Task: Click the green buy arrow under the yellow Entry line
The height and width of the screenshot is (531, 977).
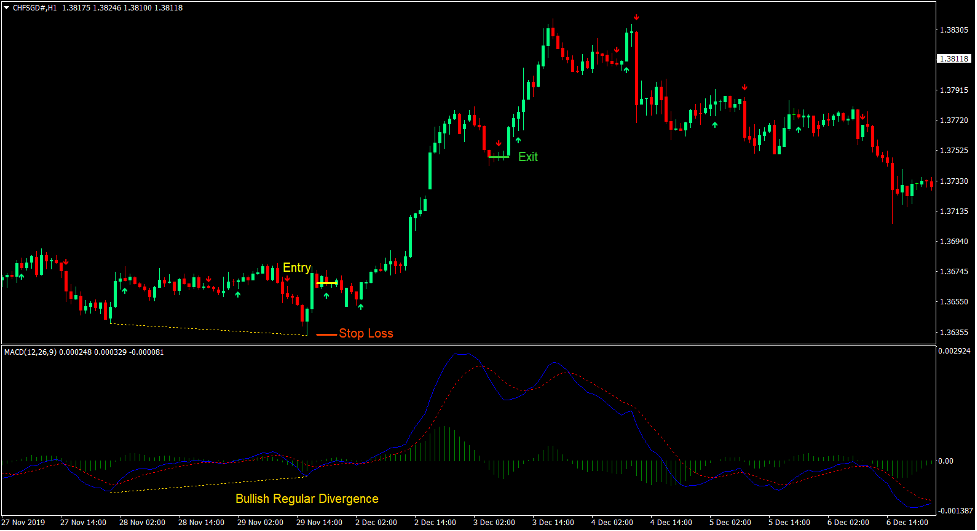Action: [x=326, y=296]
